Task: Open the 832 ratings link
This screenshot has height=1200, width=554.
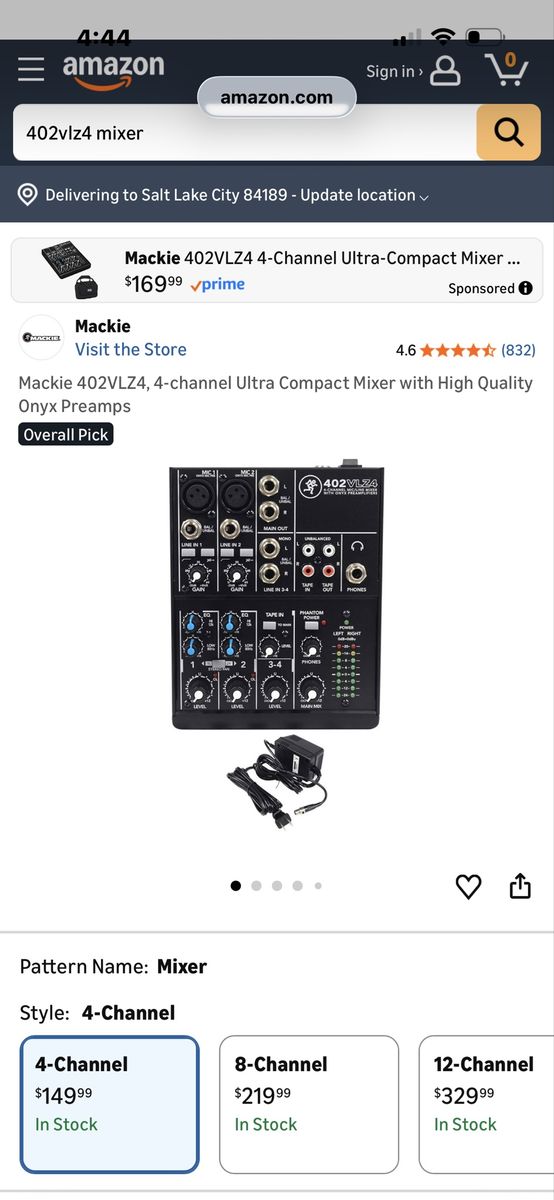Action: [x=518, y=350]
